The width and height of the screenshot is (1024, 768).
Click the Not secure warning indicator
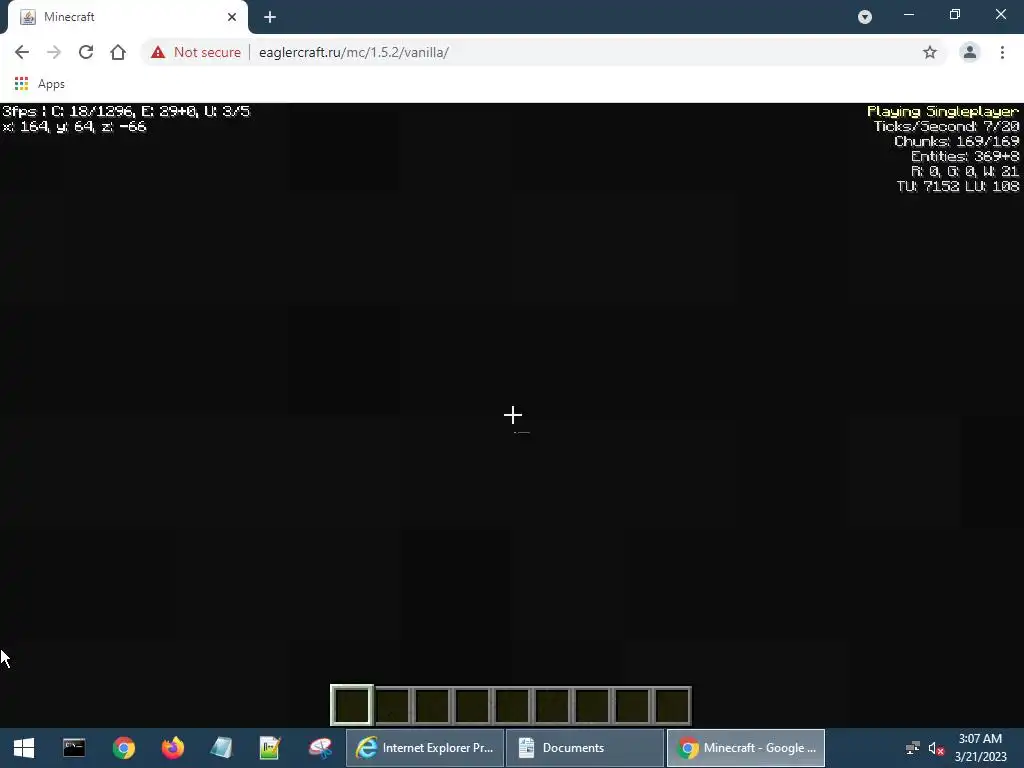point(195,52)
